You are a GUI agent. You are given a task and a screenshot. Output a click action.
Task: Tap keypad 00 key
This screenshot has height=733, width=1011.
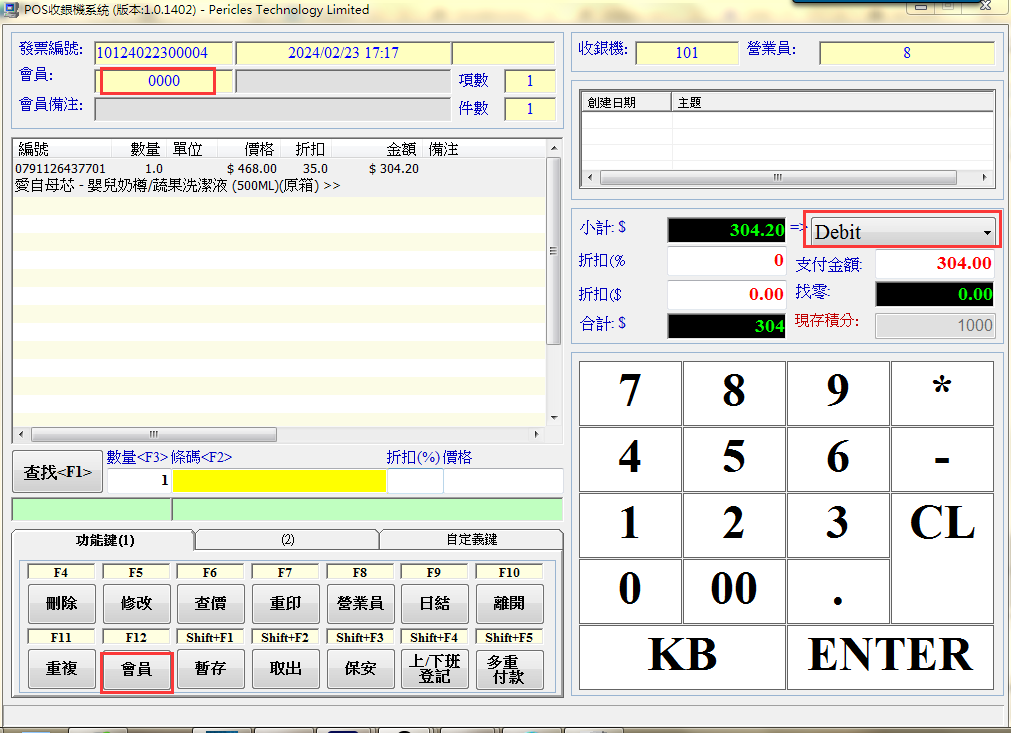pyautogui.click(x=734, y=591)
